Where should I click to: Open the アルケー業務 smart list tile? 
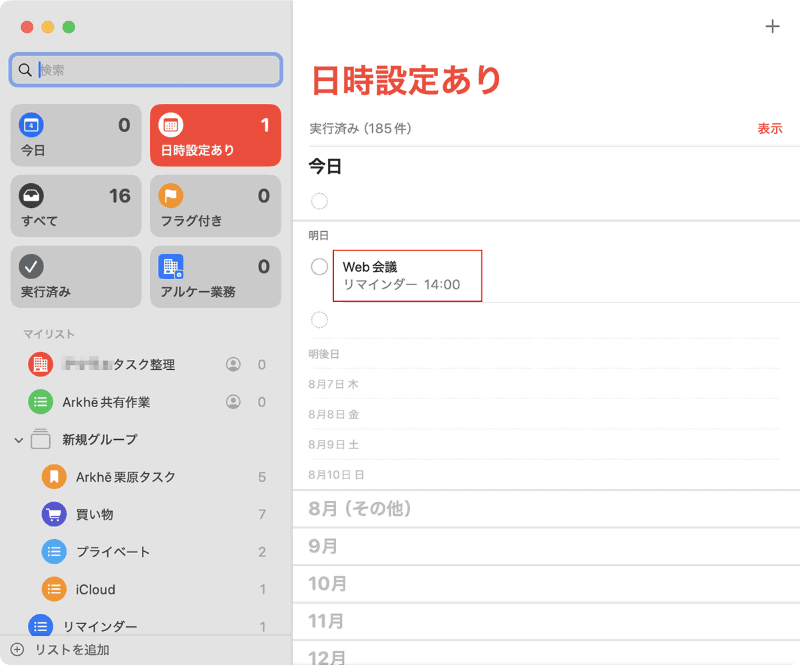[x=215, y=277]
